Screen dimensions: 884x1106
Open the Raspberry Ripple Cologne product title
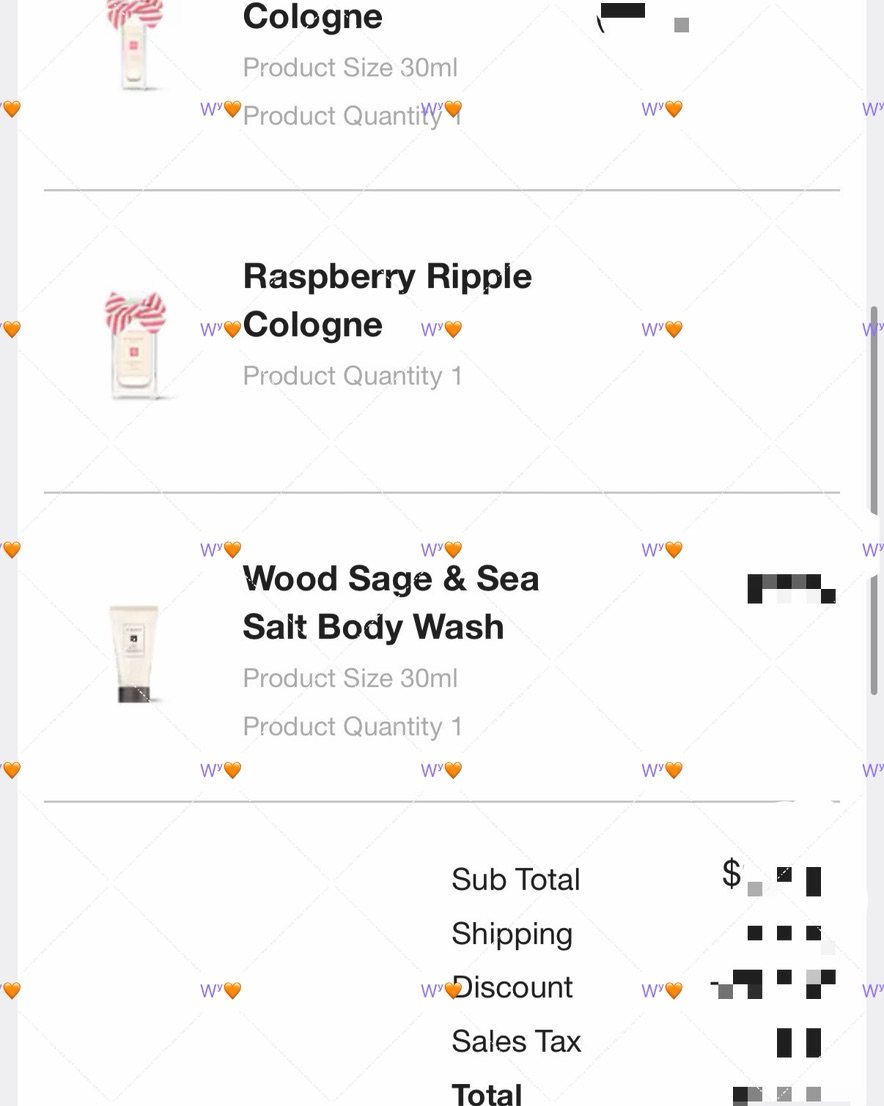[x=387, y=300]
